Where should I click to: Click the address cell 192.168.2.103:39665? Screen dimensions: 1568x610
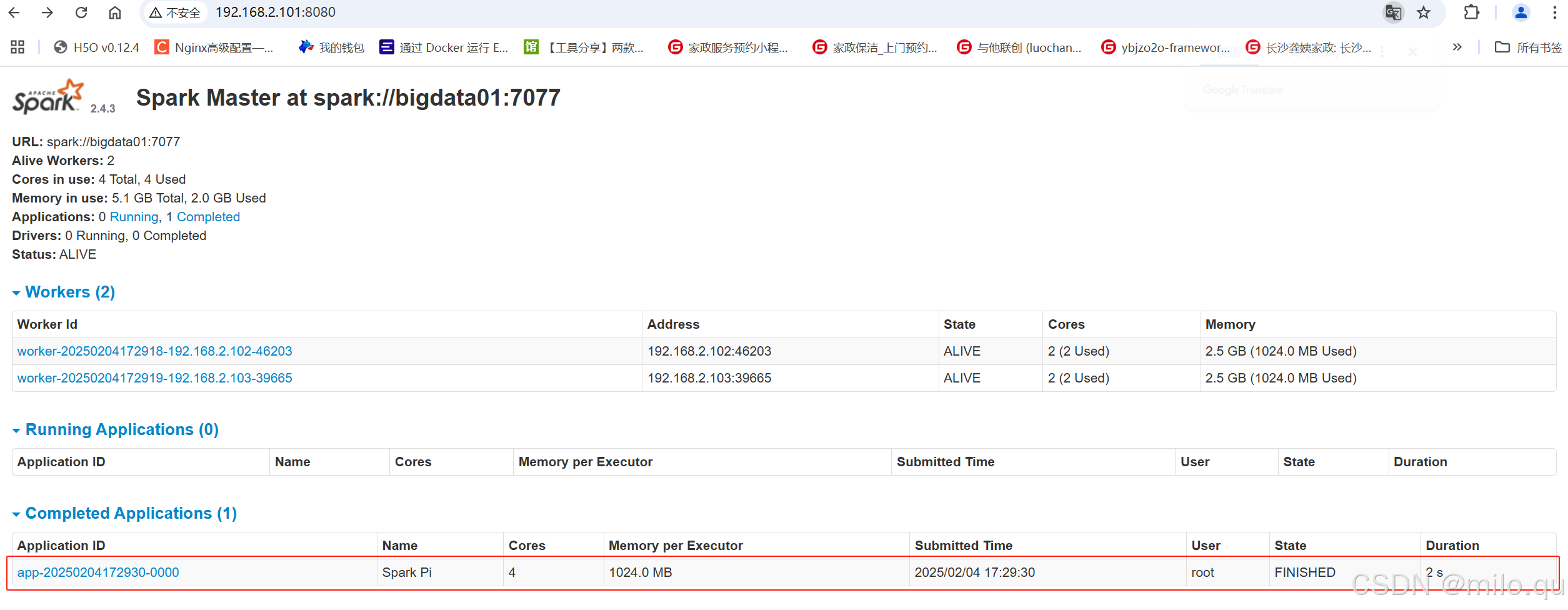(x=790, y=378)
